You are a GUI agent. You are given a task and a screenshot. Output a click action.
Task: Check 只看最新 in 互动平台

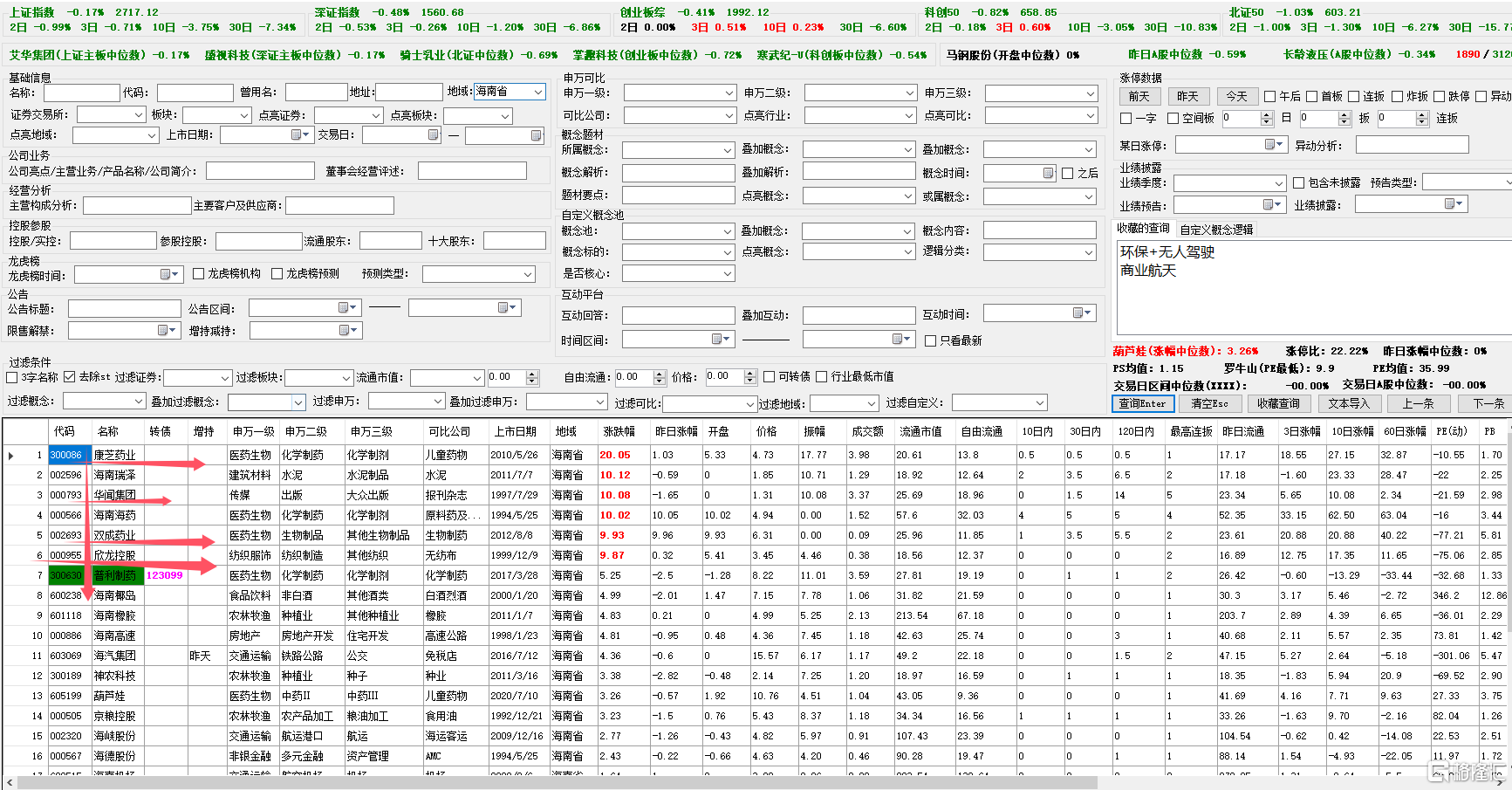930,340
